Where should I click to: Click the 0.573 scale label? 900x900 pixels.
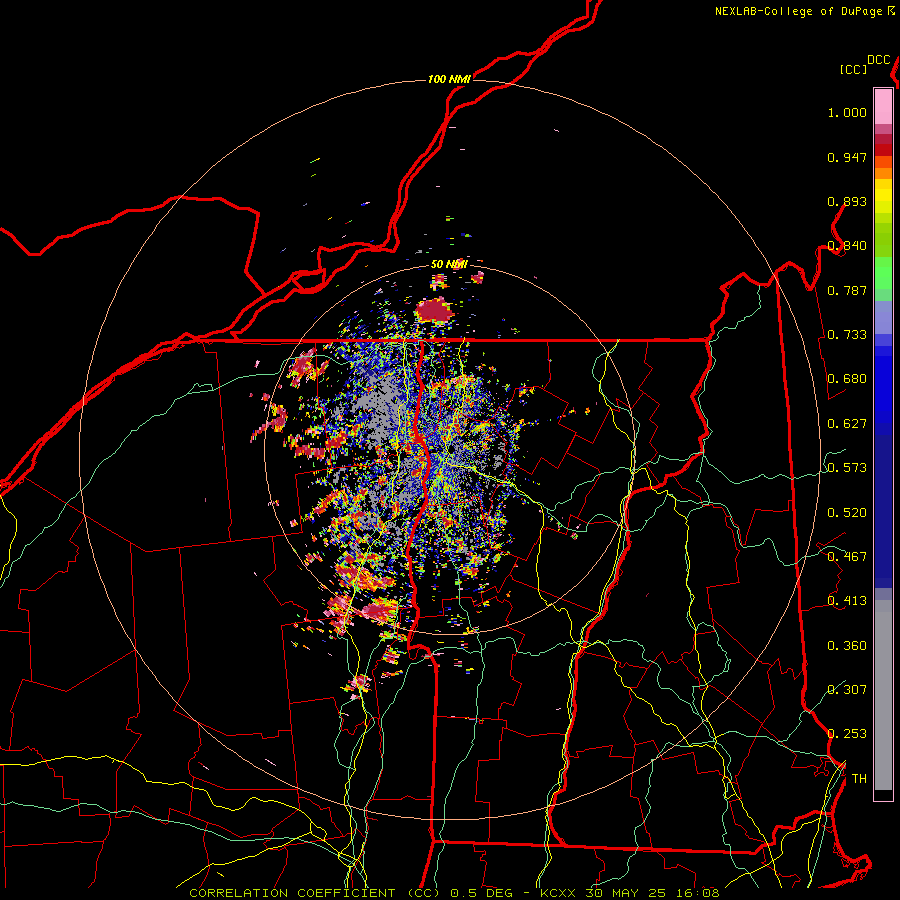click(847, 468)
